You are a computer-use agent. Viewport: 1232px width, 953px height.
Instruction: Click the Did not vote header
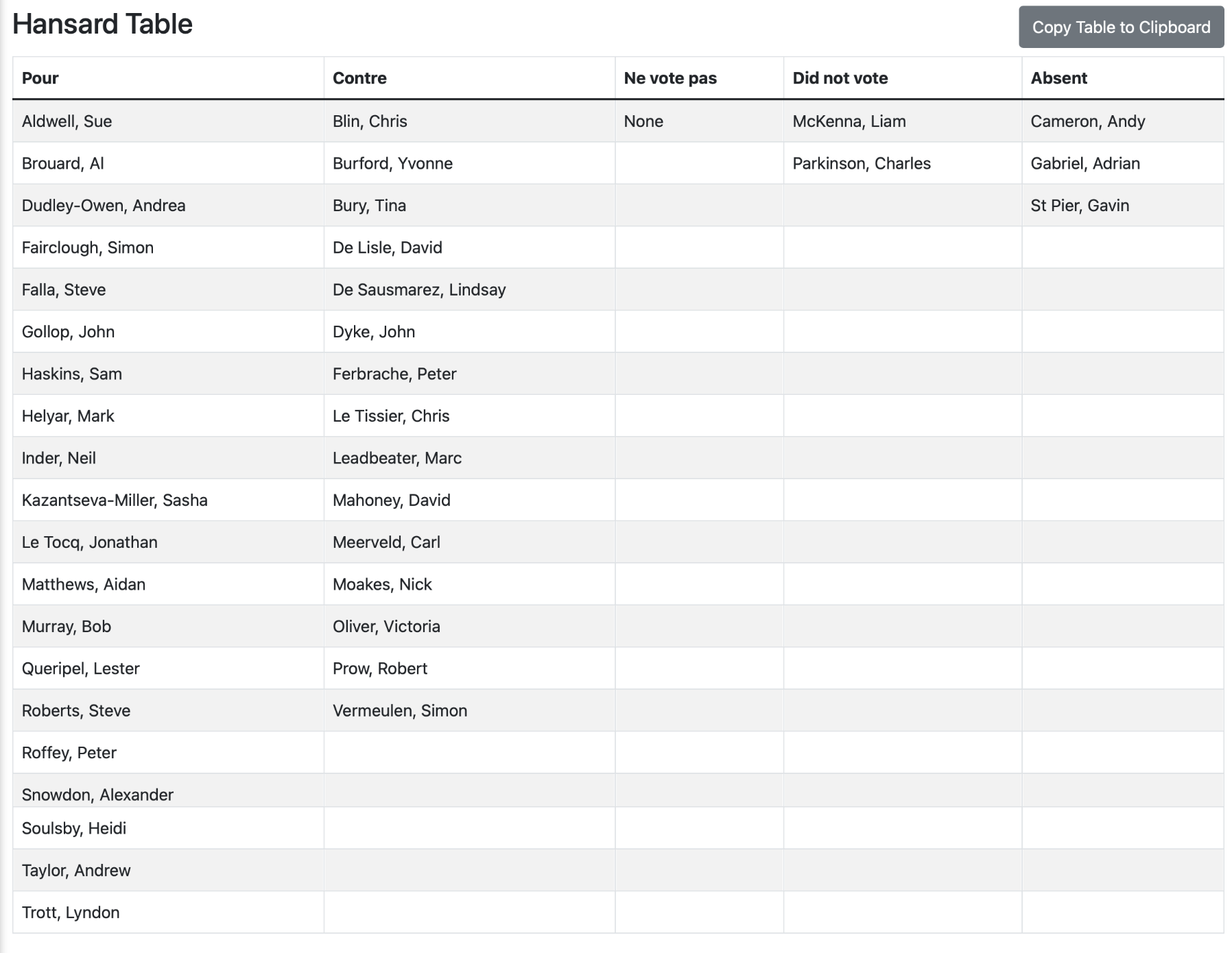coord(903,78)
